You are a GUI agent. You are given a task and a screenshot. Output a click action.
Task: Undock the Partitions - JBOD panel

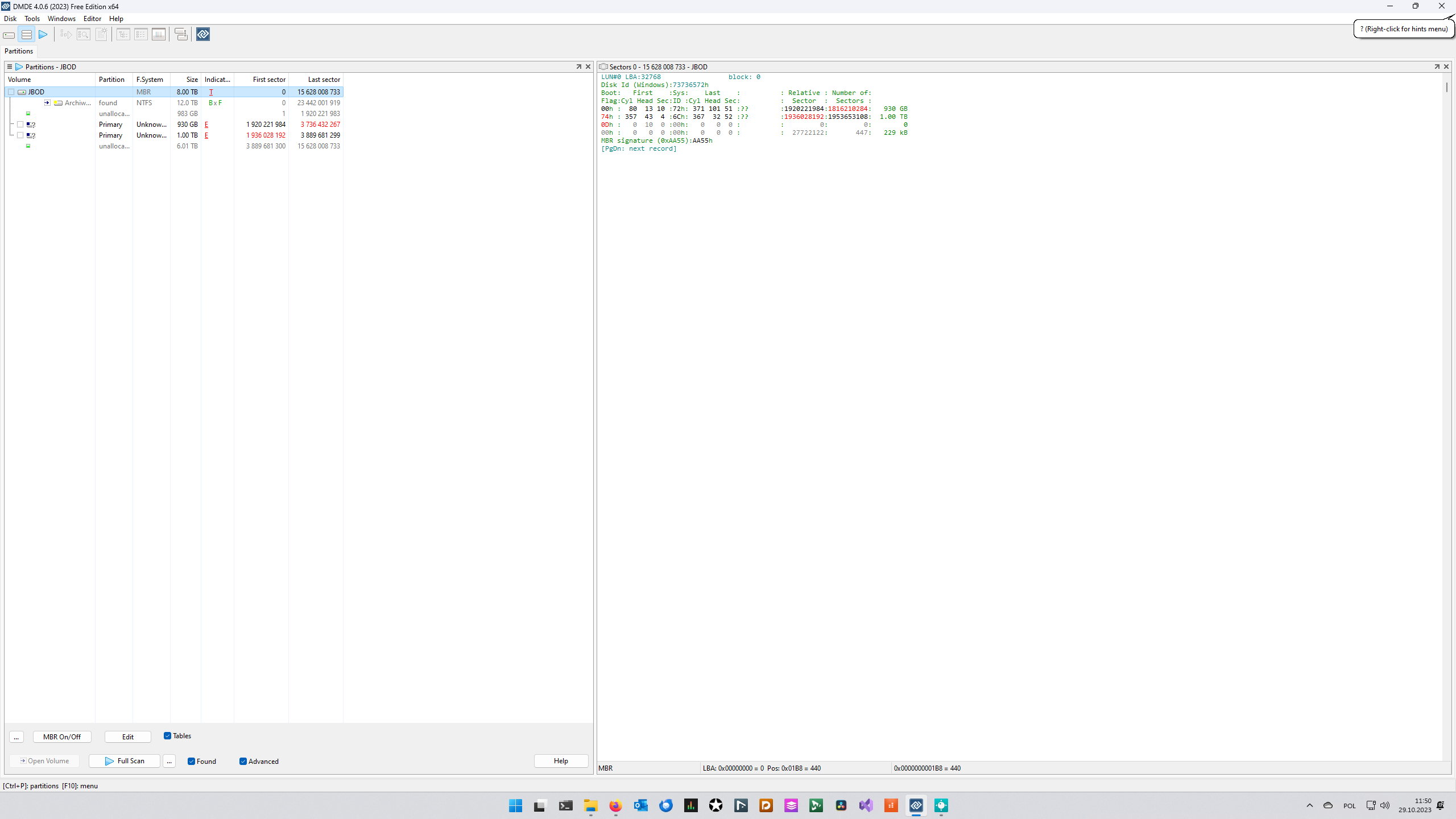579,67
